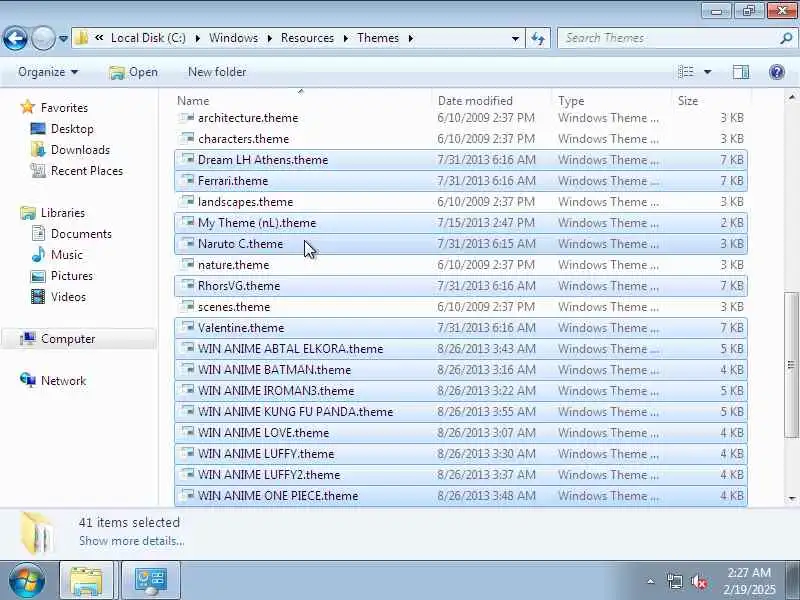
Task: Select the file RhorsVG.theme
Action: pyautogui.click(x=461, y=286)
